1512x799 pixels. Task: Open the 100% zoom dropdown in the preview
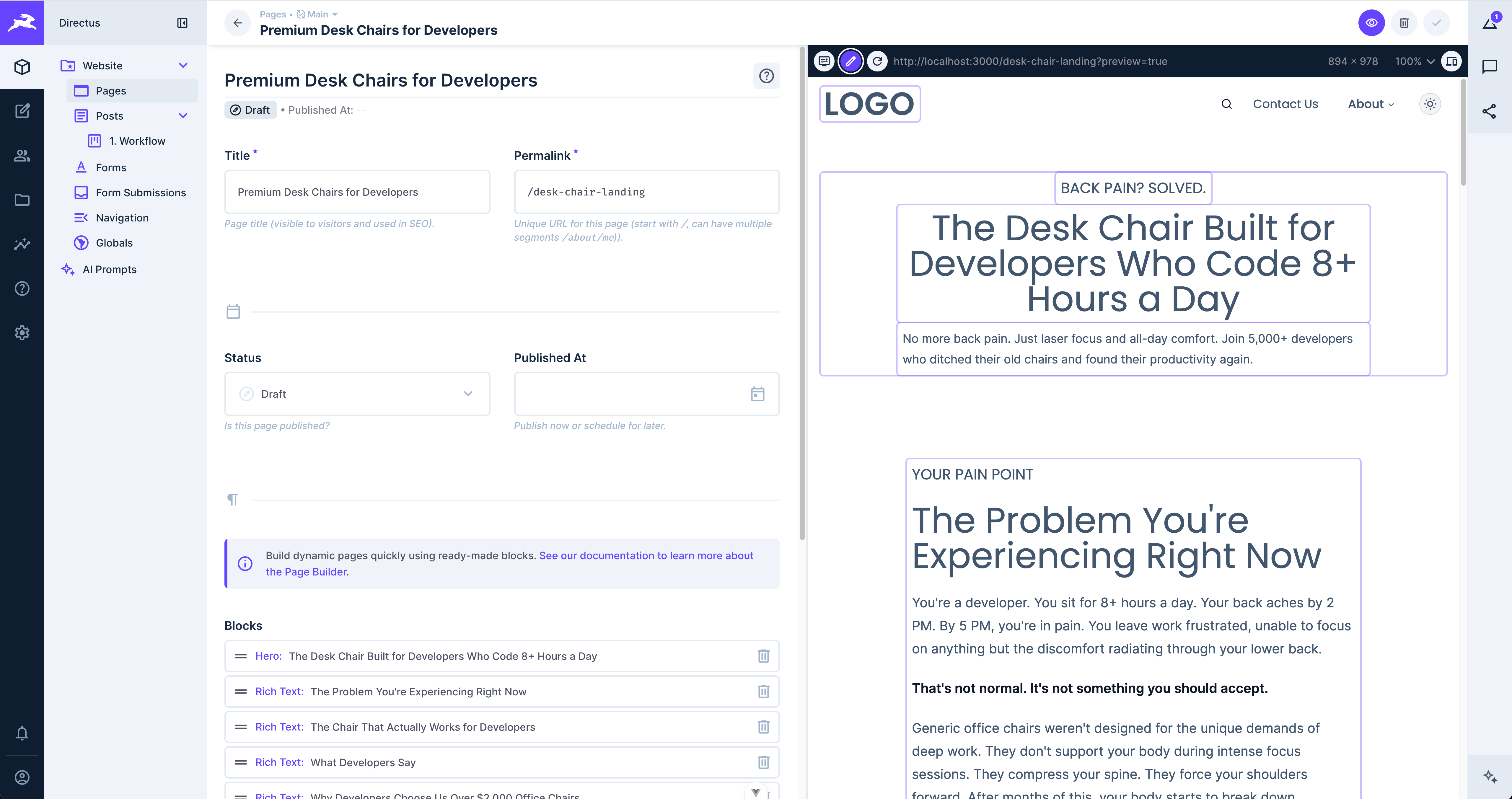coord(1415,61)
